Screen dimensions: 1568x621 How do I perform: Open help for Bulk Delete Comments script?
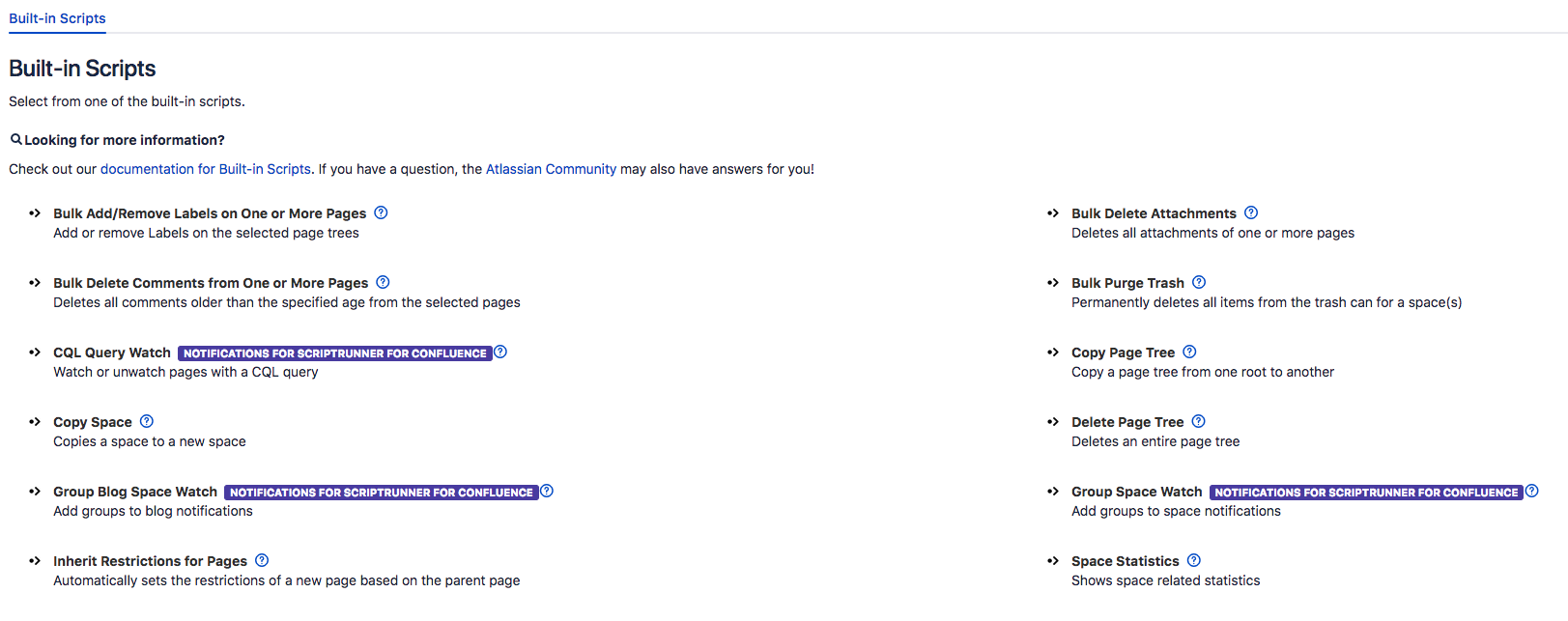(383, 282)
